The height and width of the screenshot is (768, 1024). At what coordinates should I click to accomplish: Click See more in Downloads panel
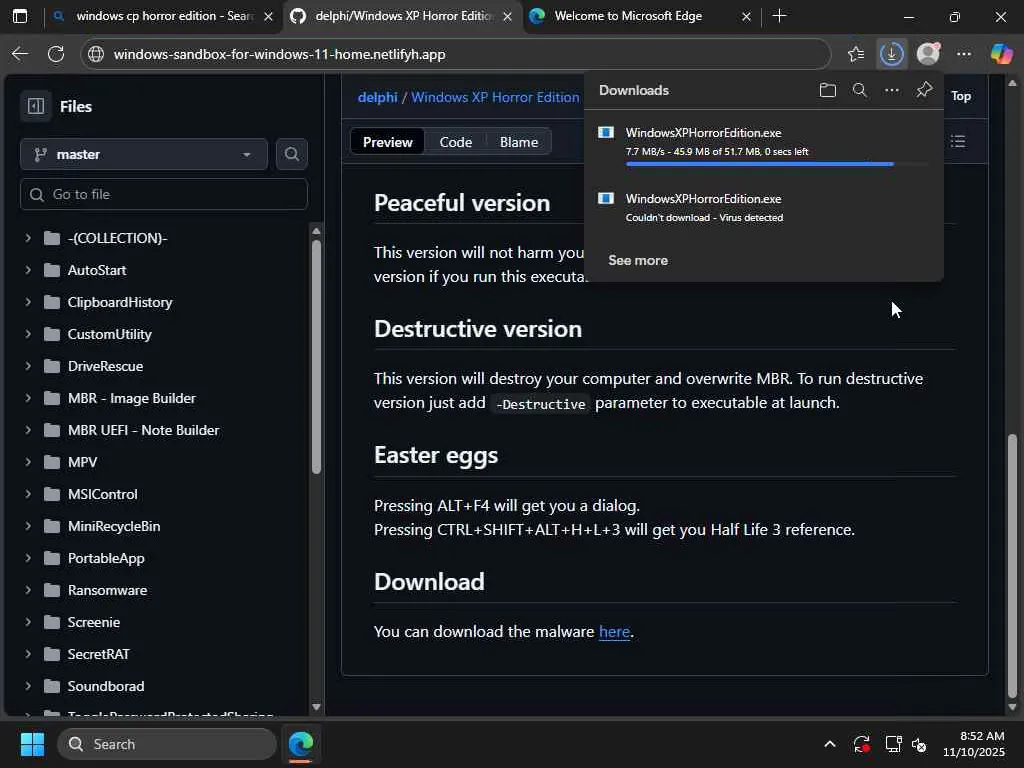click(x=638, y=260)
